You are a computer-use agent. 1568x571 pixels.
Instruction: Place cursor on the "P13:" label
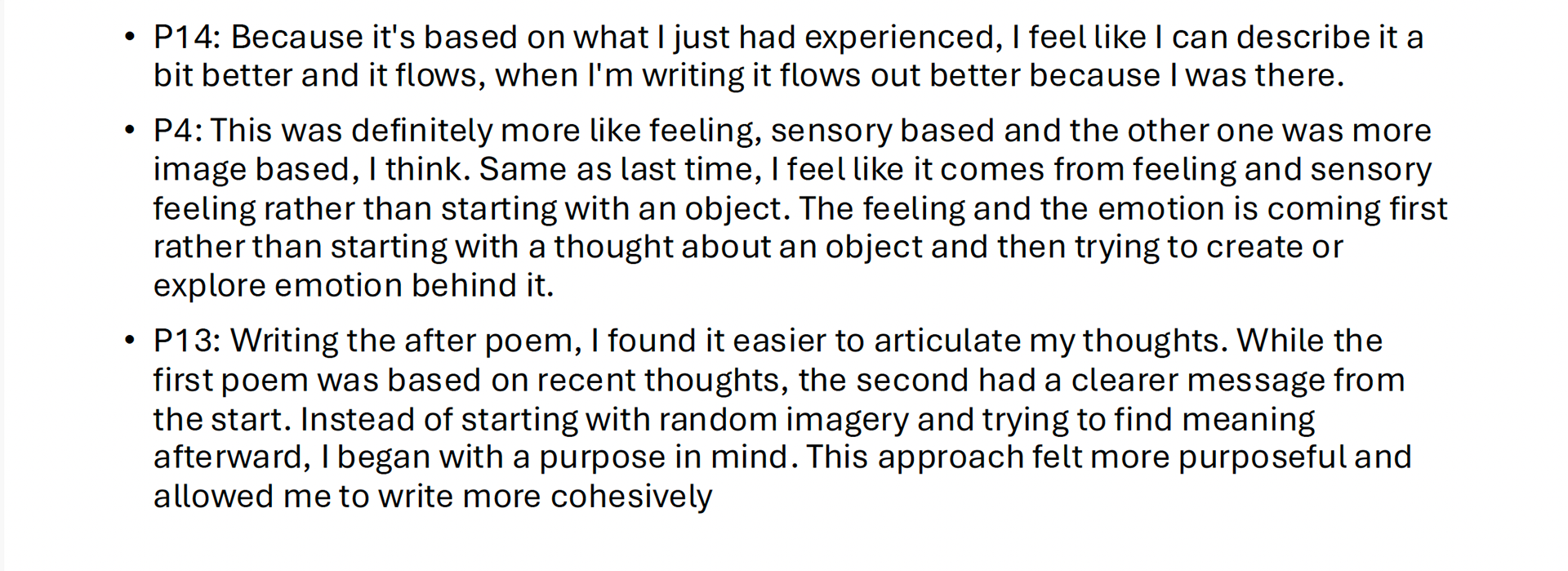(x=187, y=341)
